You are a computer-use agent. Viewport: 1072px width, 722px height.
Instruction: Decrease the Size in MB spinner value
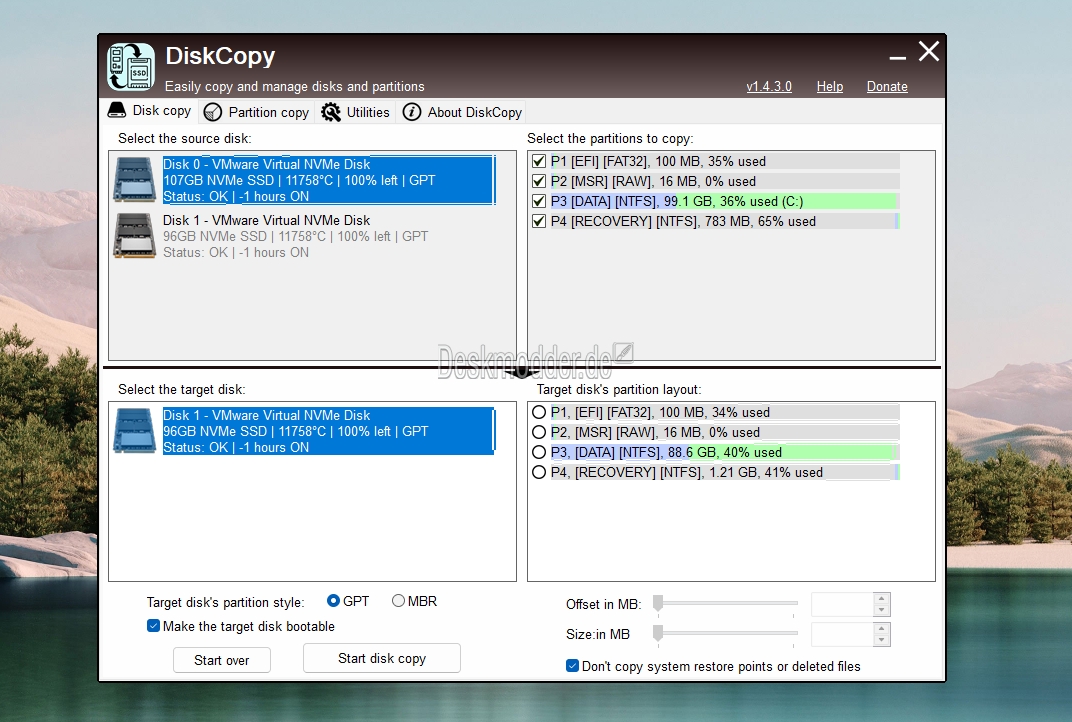pos(882,640)
